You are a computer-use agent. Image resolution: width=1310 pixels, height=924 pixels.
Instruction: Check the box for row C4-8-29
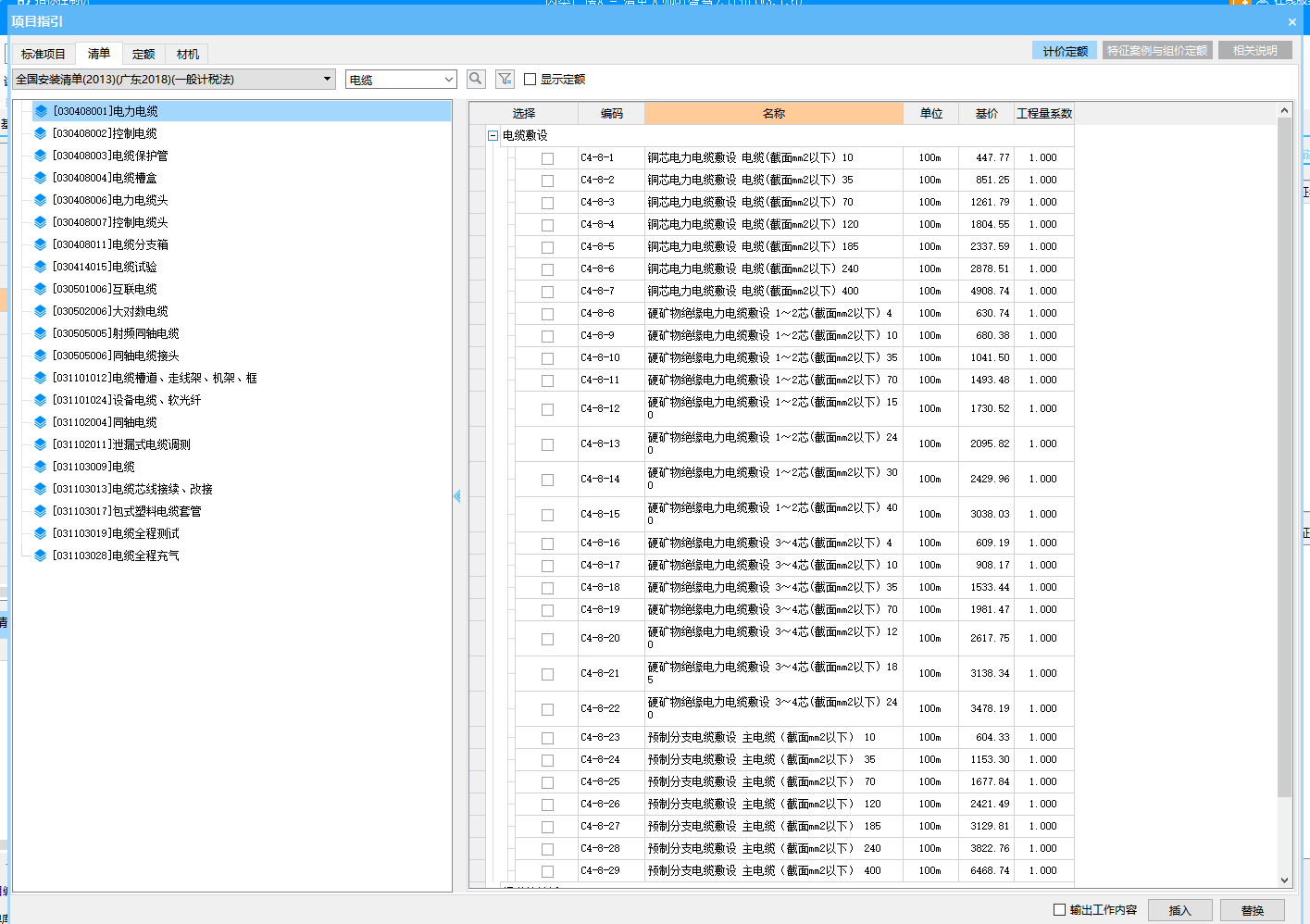548,871
